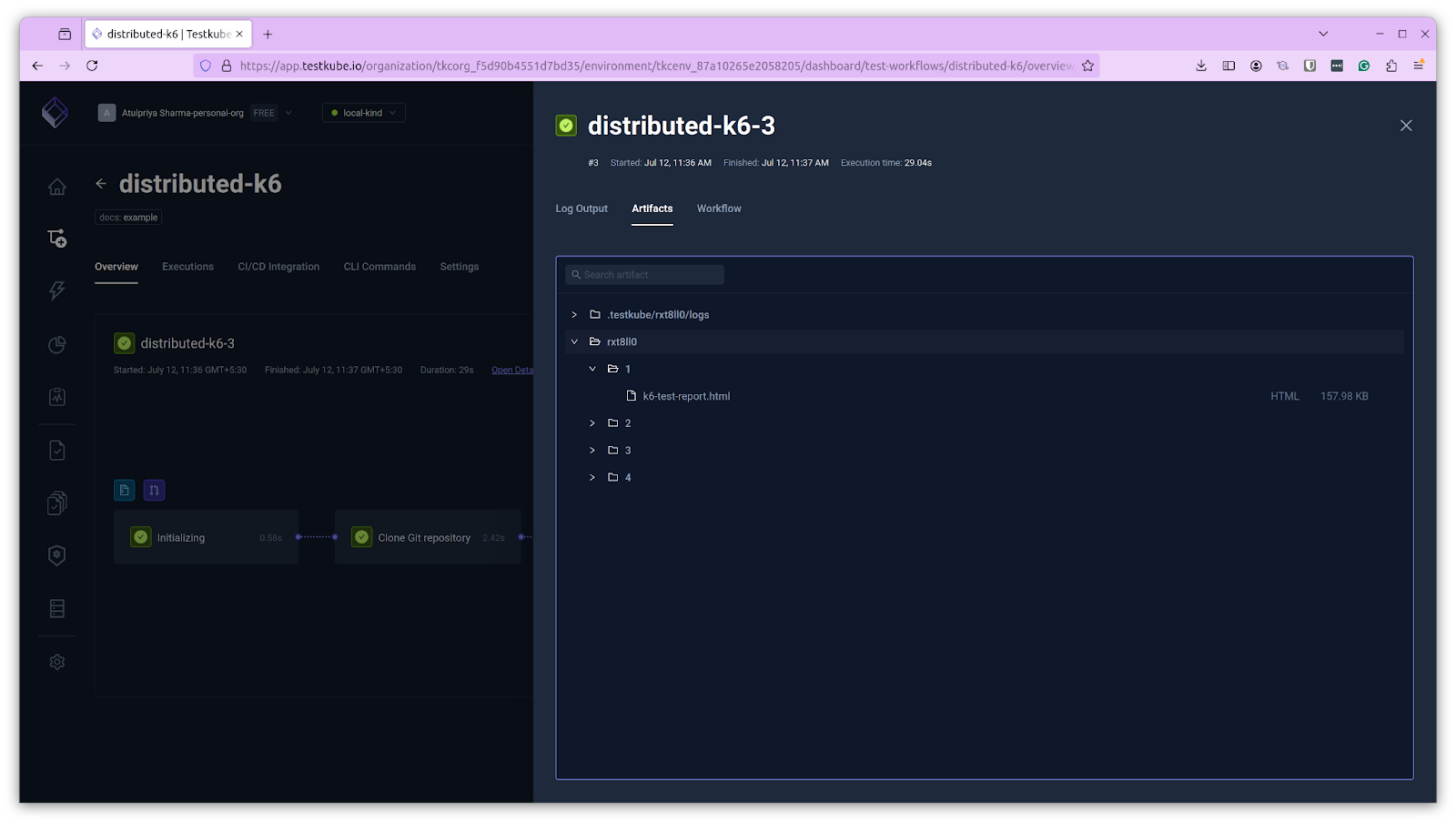
Task: Click the Execution time 29.04s text
Action: coord(886,163)
